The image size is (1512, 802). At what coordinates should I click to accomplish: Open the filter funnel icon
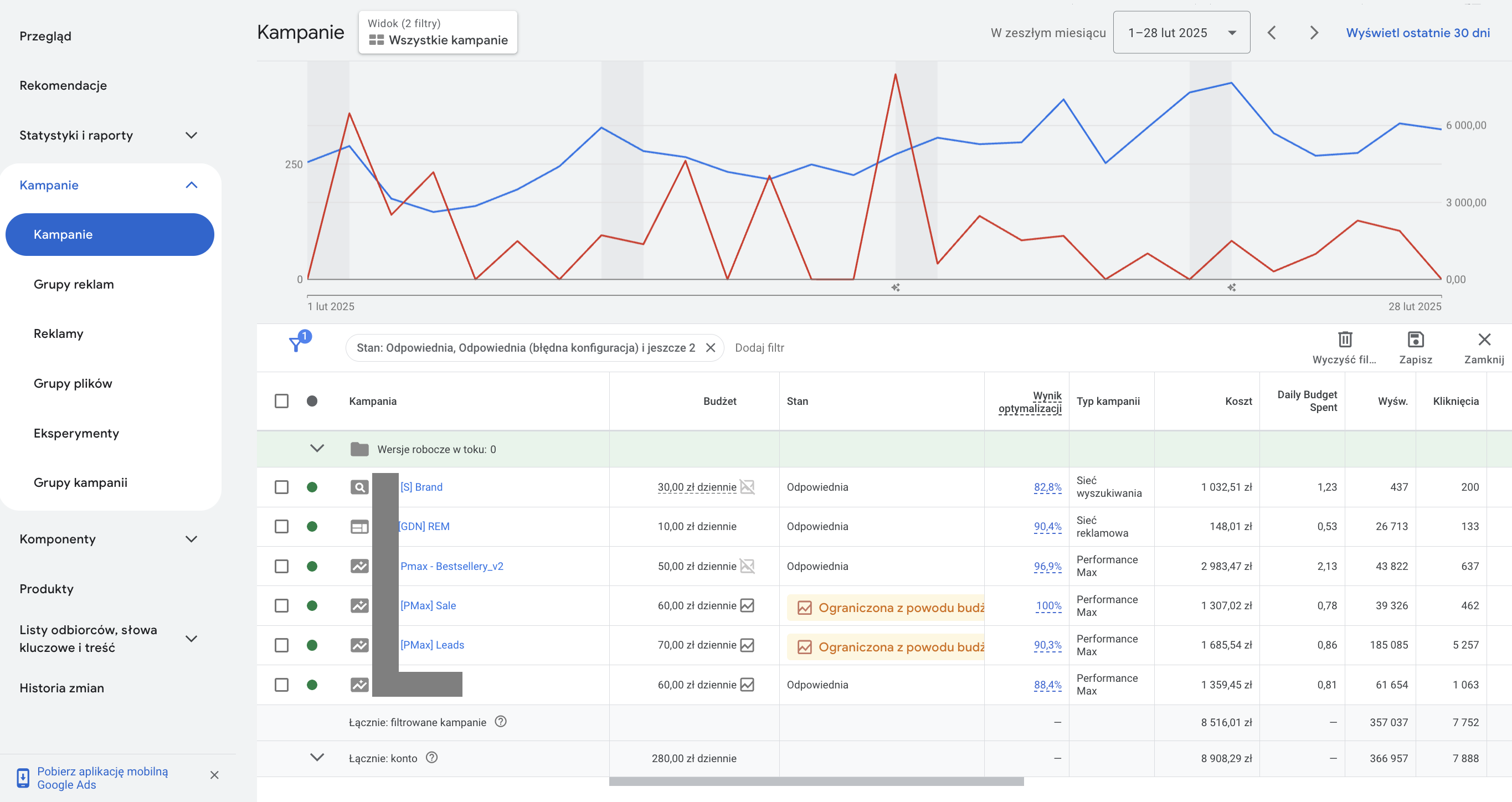point(296,344)
